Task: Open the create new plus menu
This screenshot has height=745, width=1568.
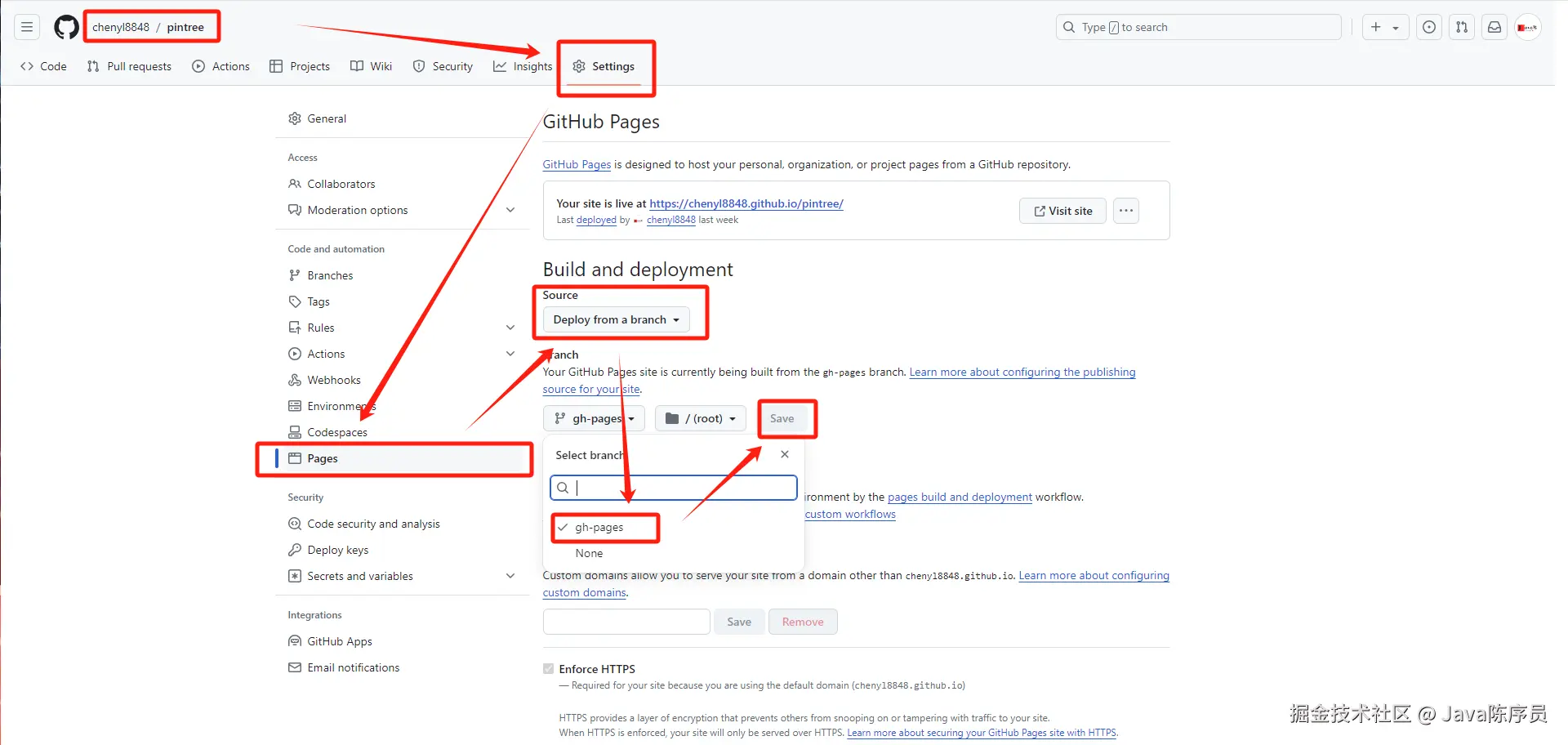Action: (1385, 27)
